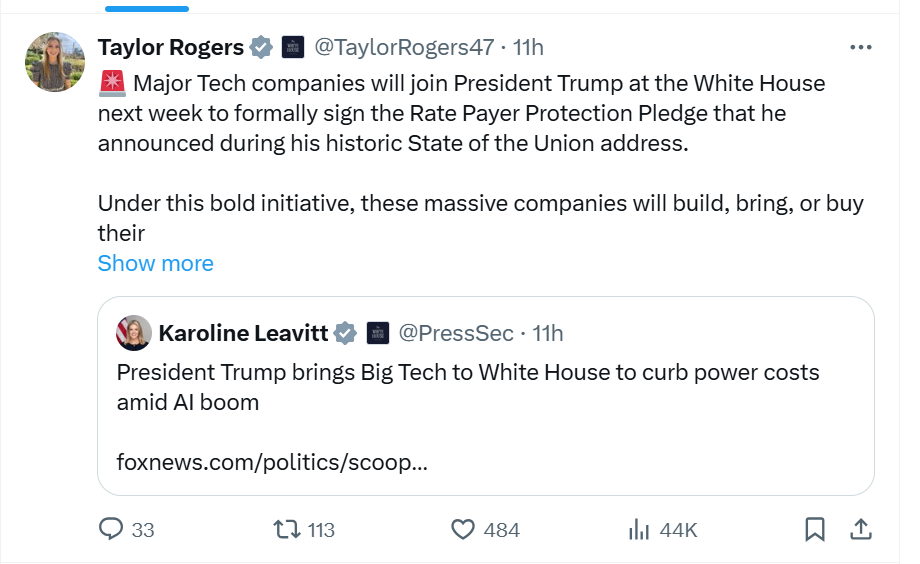Click the 11h timestamp on Taylor's post
The height and width of the screenshot is (564, 920).
coord(528,47)
